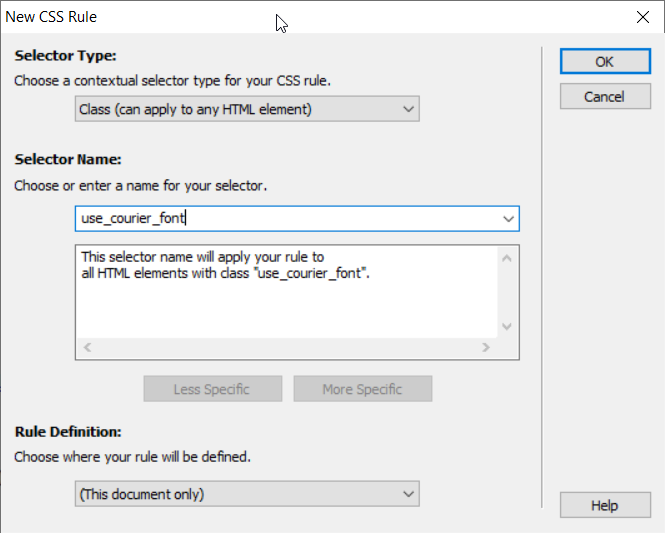Click the description box scroll left arrow
Screen dimensions: 665x533
point(87,348)
